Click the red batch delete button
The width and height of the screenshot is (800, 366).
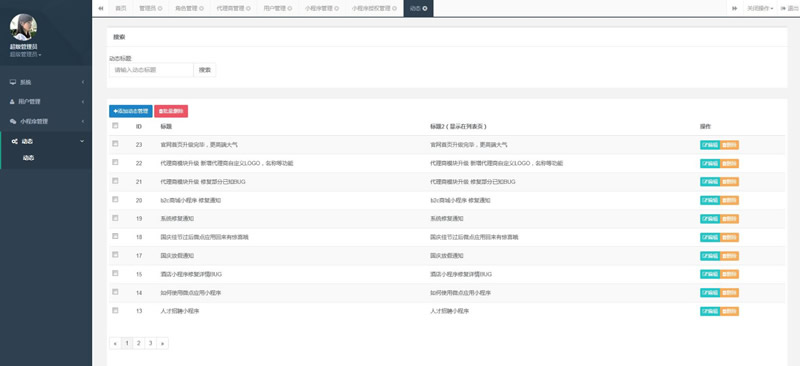click(x=171, y=111)
